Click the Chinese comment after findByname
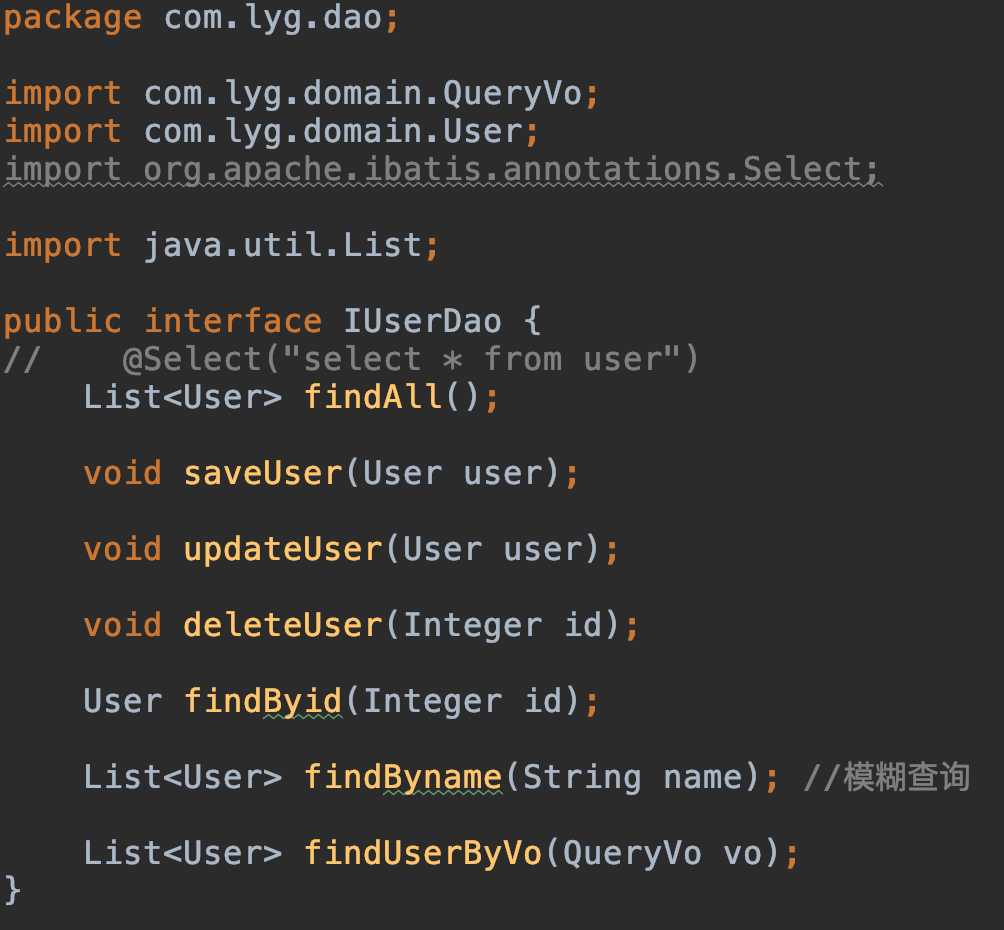1004x930 pixels. coord(906,777)
